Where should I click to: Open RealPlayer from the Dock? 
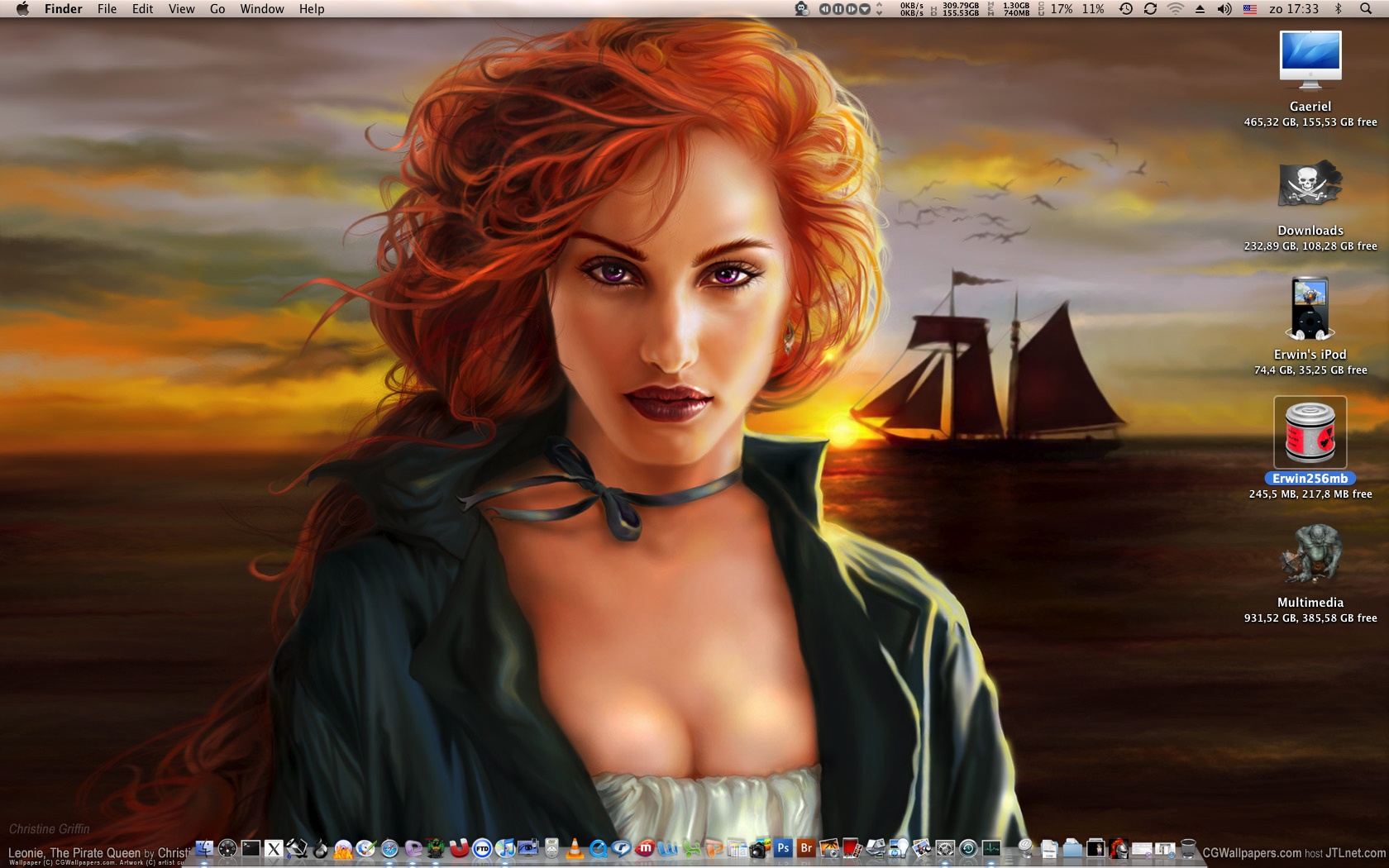[x=621, y=849]
